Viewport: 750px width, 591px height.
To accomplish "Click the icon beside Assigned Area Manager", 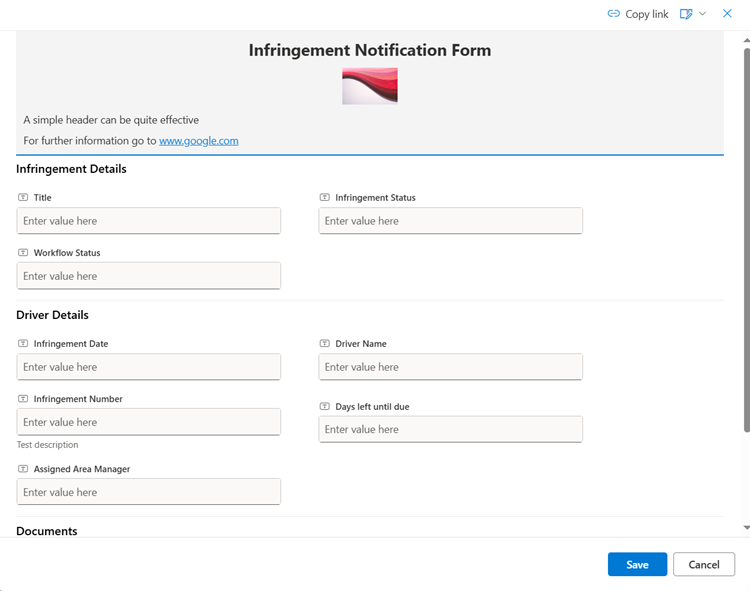I will 23,469.
